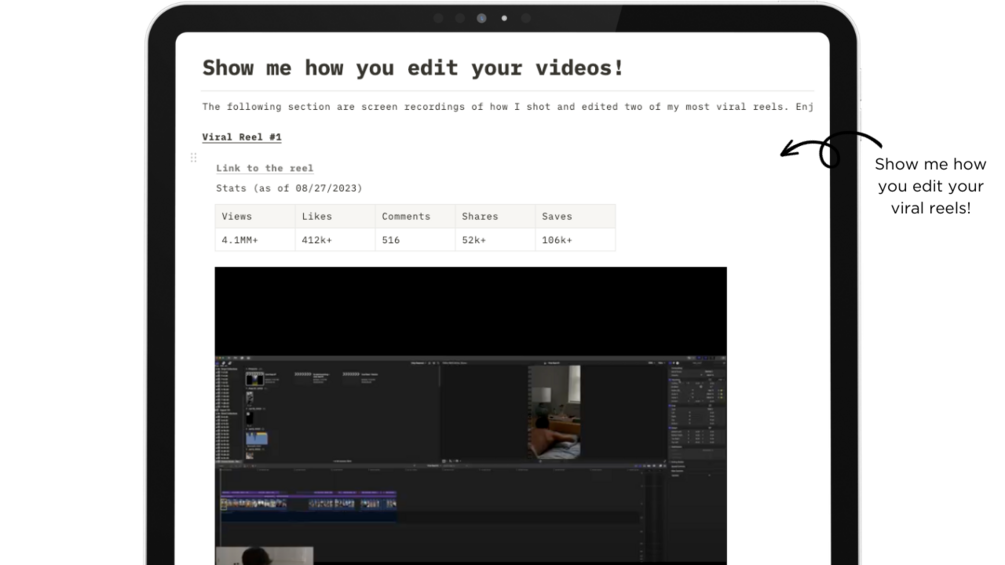The image size is (1005, 565).
Task: Click the "52k+" shares cell
Action: coord(495,240)
